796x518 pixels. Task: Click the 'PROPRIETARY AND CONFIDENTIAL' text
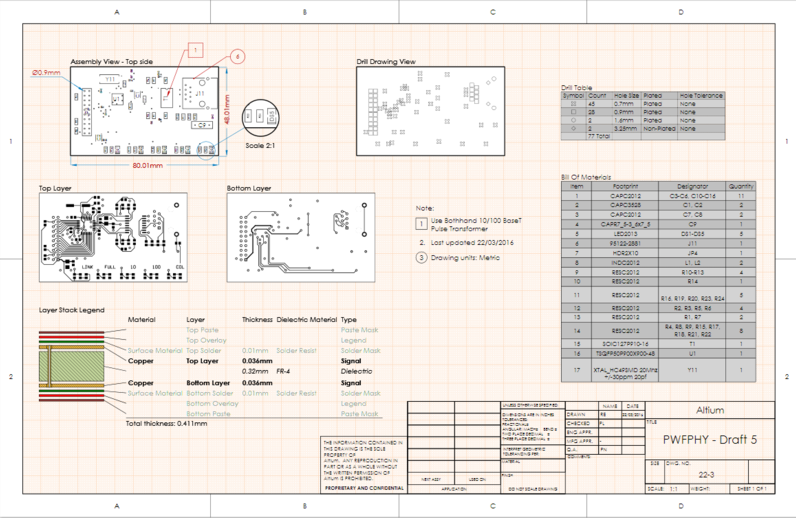click(x=364, y=488)
